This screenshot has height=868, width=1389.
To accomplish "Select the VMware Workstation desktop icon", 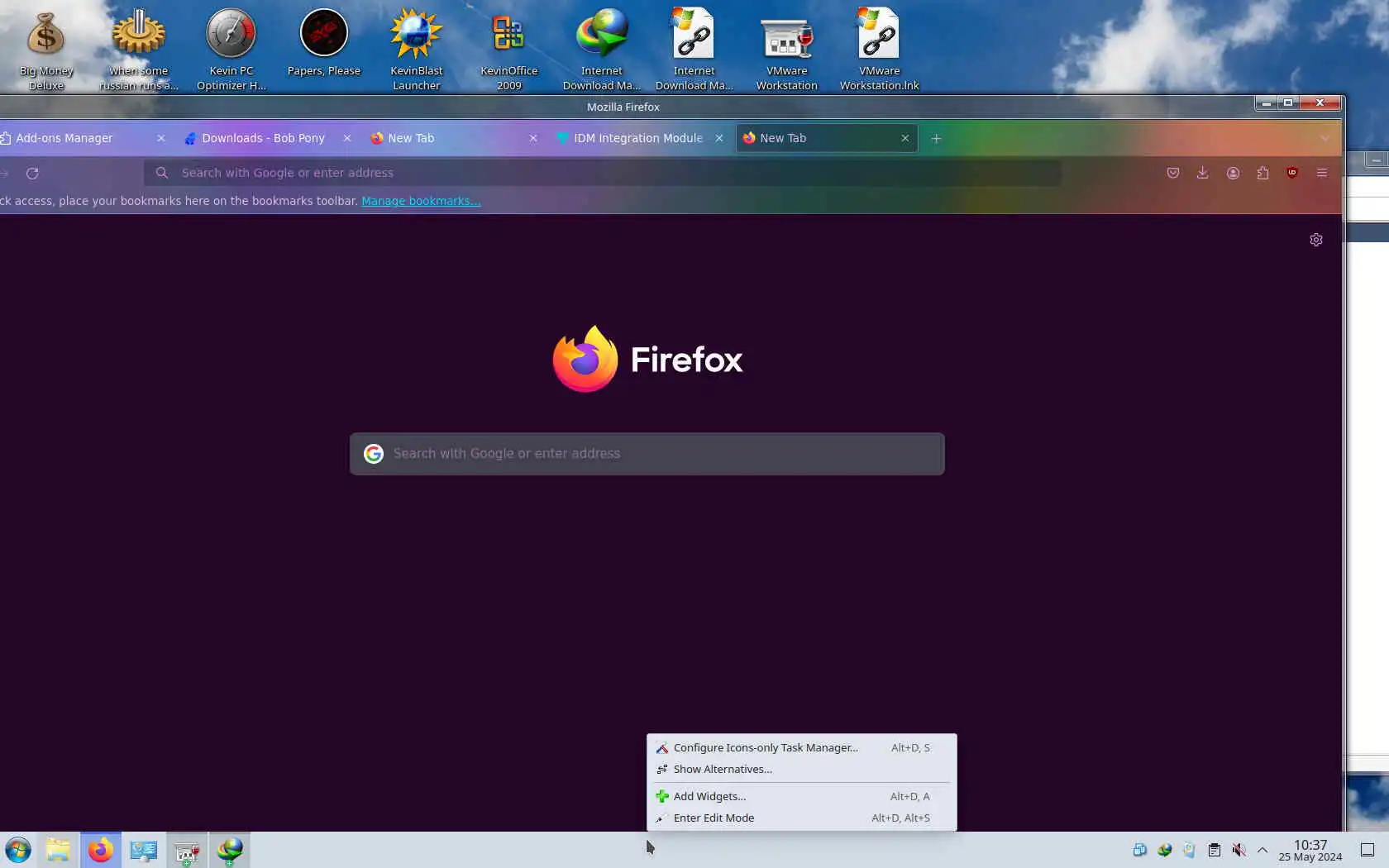I will coord(787,48).
